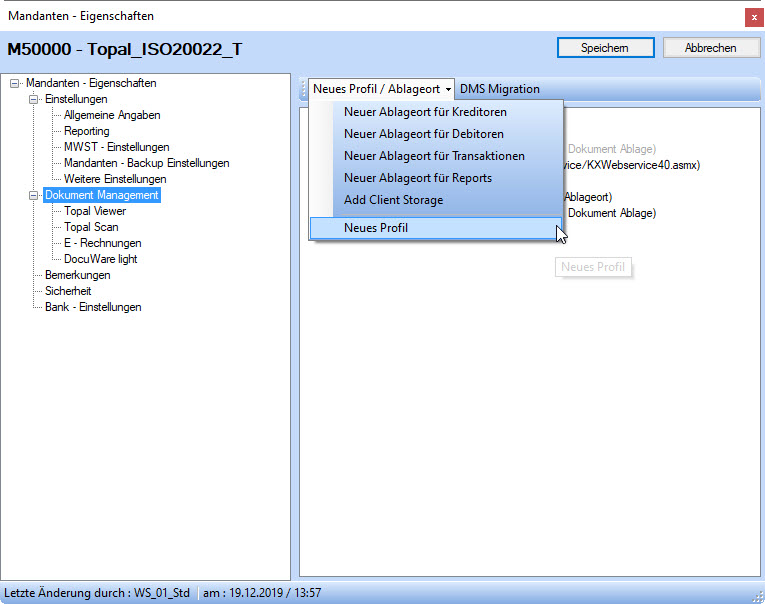Select Topal Viewer under Dokument Management
Screen dimensions: 765x604
[x=95, y=212]
